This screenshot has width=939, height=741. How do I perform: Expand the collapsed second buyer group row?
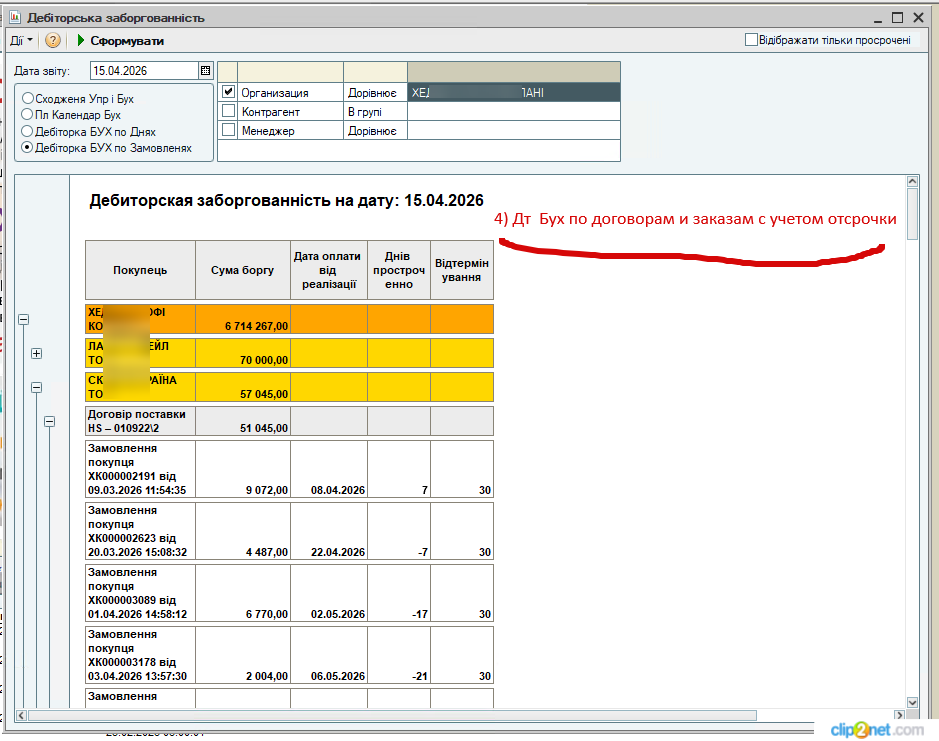point(37,353)
